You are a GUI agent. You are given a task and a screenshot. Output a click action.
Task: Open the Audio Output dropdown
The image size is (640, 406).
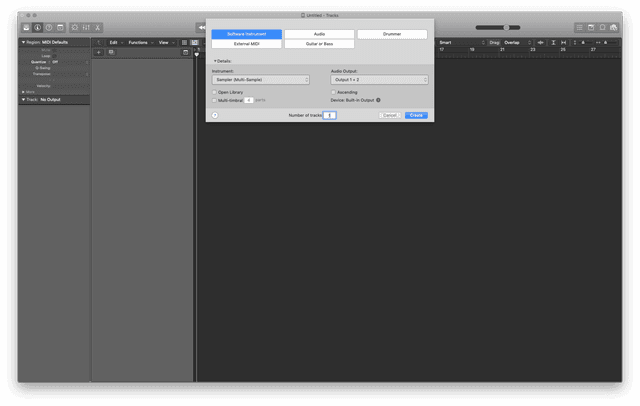pyautogui.click(x=379, y=80)
